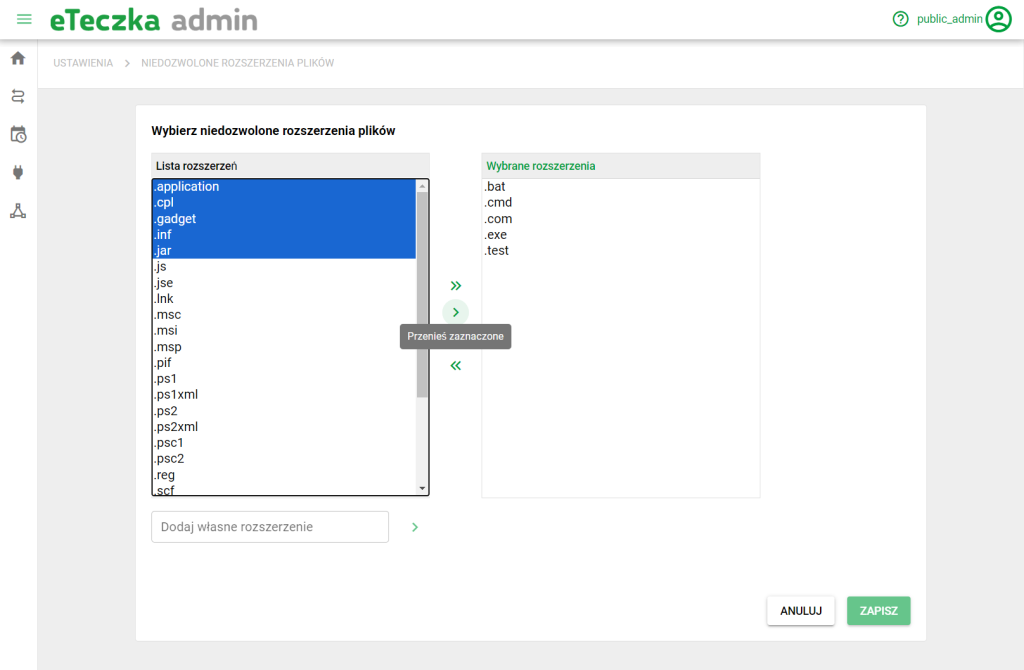Go to the home page icon

(x=18, y=58)
